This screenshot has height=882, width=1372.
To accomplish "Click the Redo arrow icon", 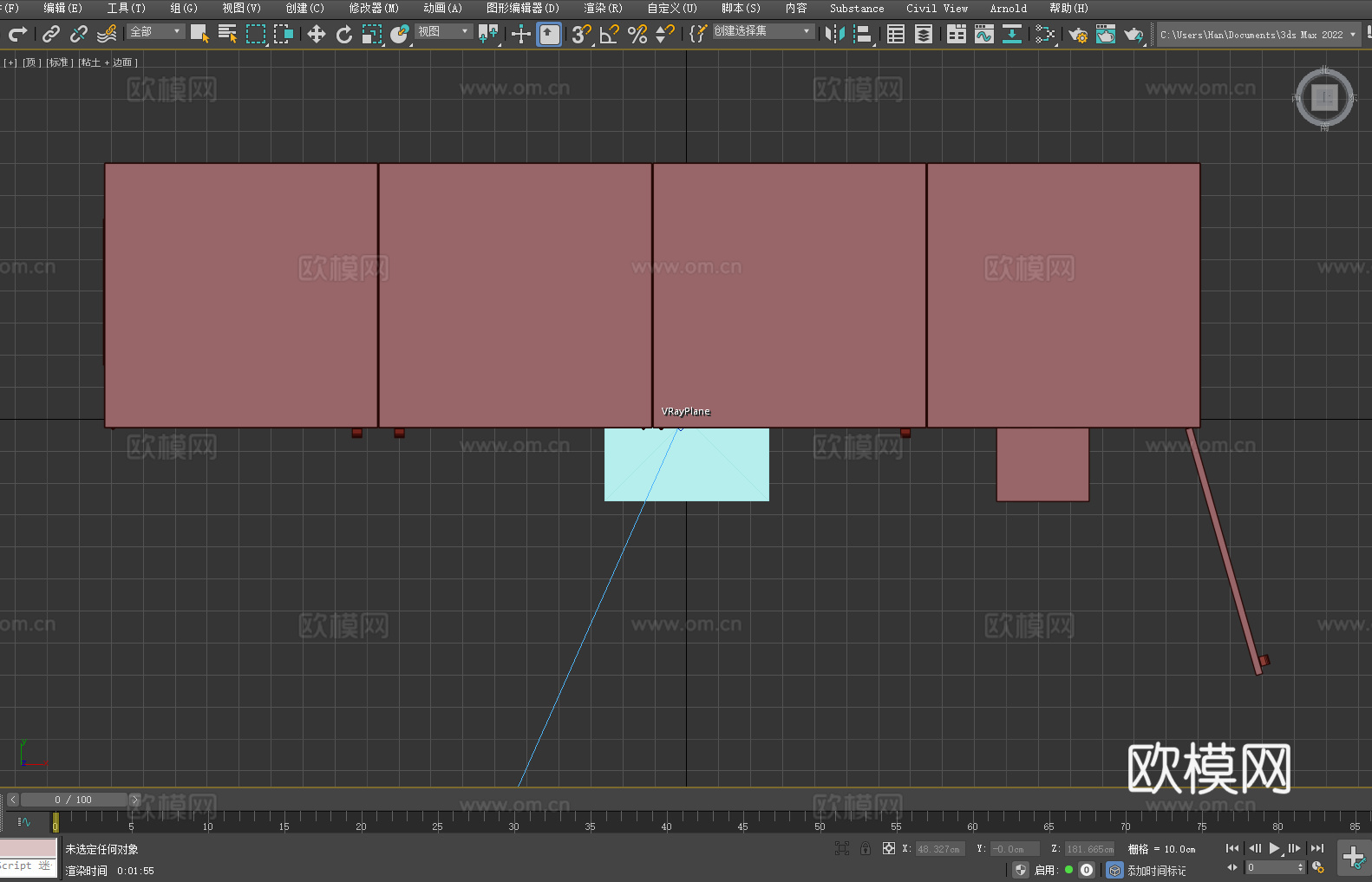I will click(x=17, y=34).
